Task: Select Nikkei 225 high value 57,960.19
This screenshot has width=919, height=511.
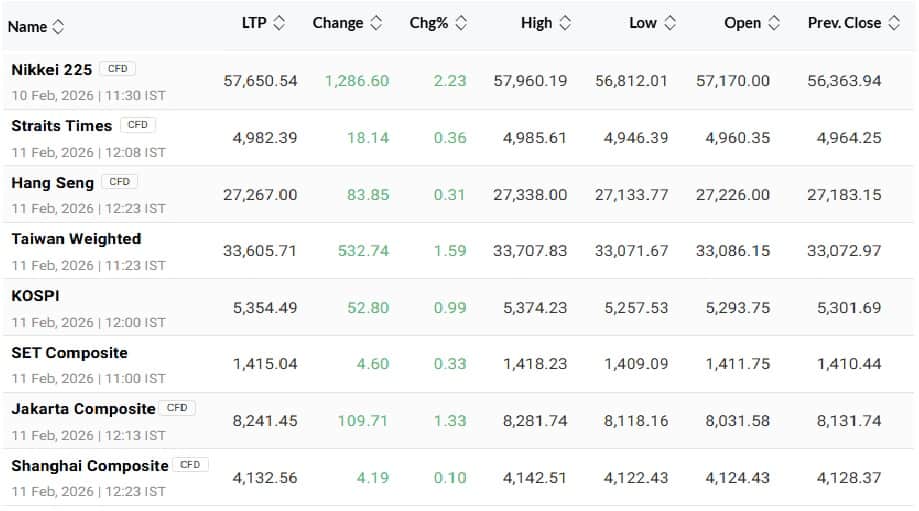Action: 530,81
